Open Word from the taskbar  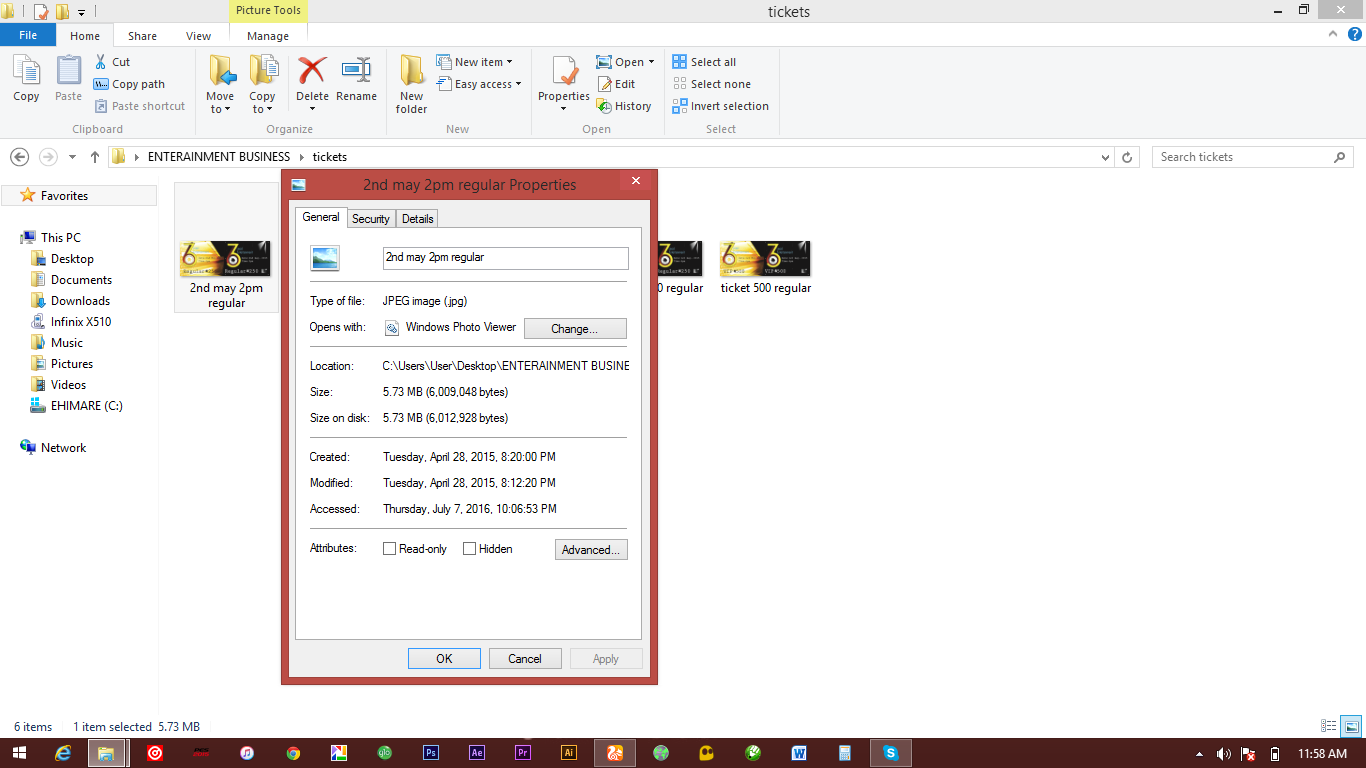pyautogui.click(x=799, y=753)
